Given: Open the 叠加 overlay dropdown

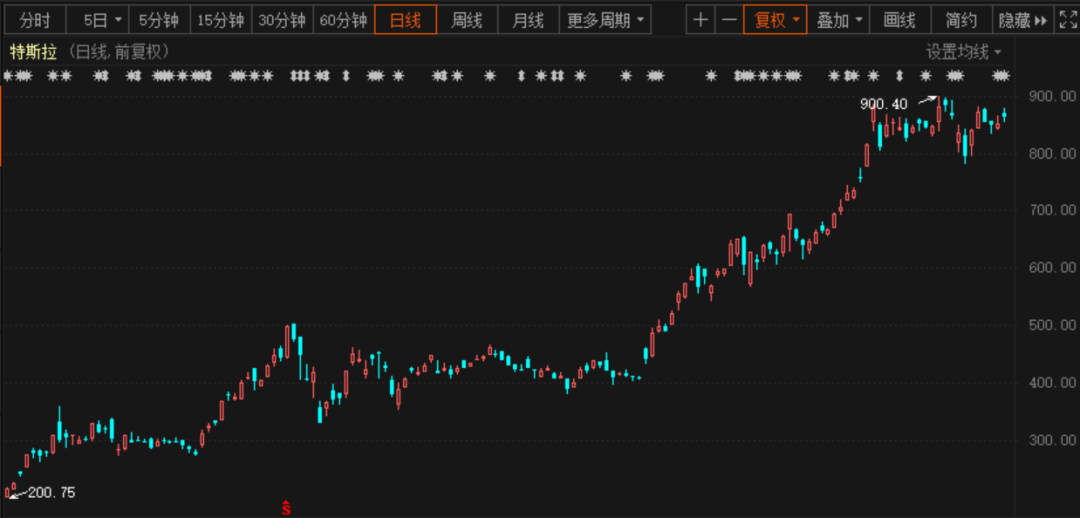Looking at the screenshot, I should pos(838,20).
